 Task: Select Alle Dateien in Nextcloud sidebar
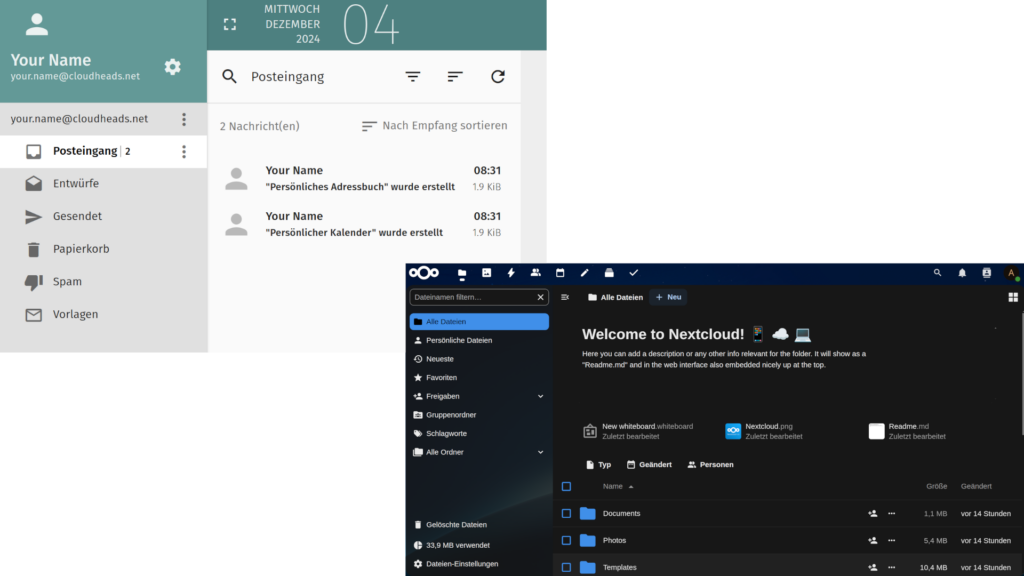pyautogui.click(x=479, y=321)
